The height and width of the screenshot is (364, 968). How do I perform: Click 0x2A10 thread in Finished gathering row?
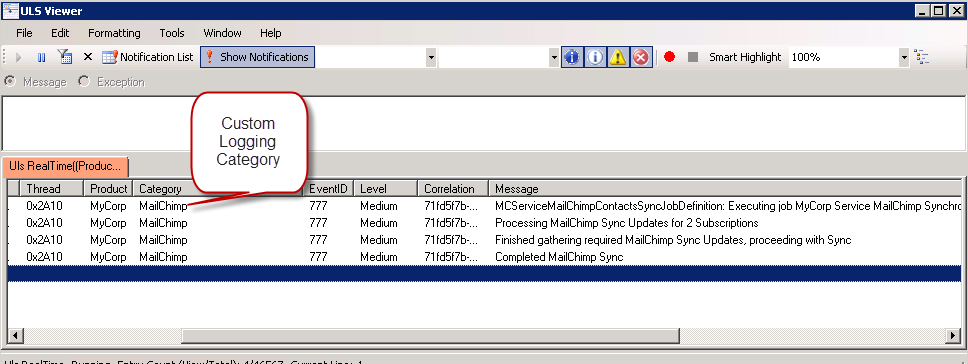(x=43, y=240)
